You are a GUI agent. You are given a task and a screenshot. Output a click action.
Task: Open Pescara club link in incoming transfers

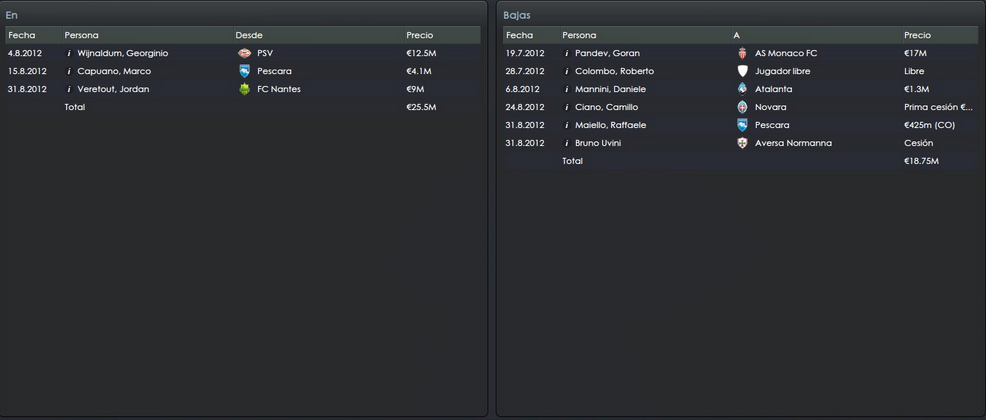tap(274, 71)
